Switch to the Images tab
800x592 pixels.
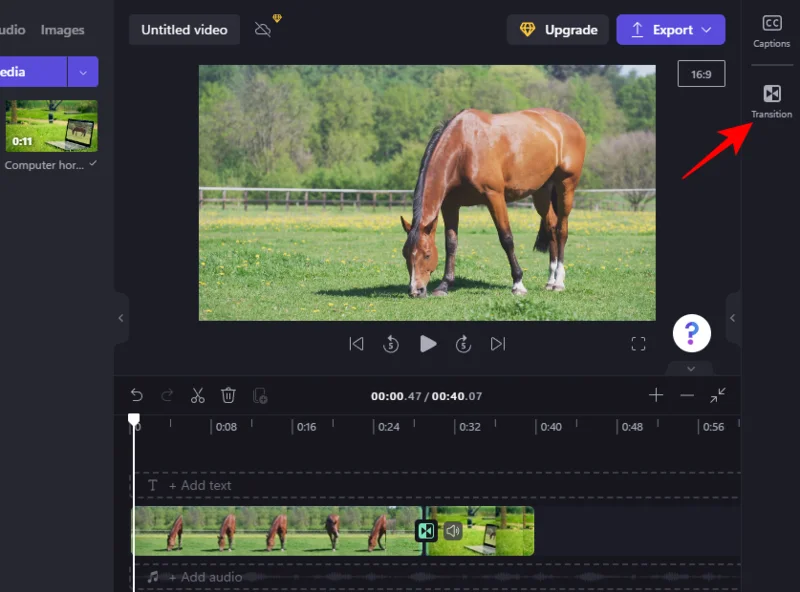(62, 29)
